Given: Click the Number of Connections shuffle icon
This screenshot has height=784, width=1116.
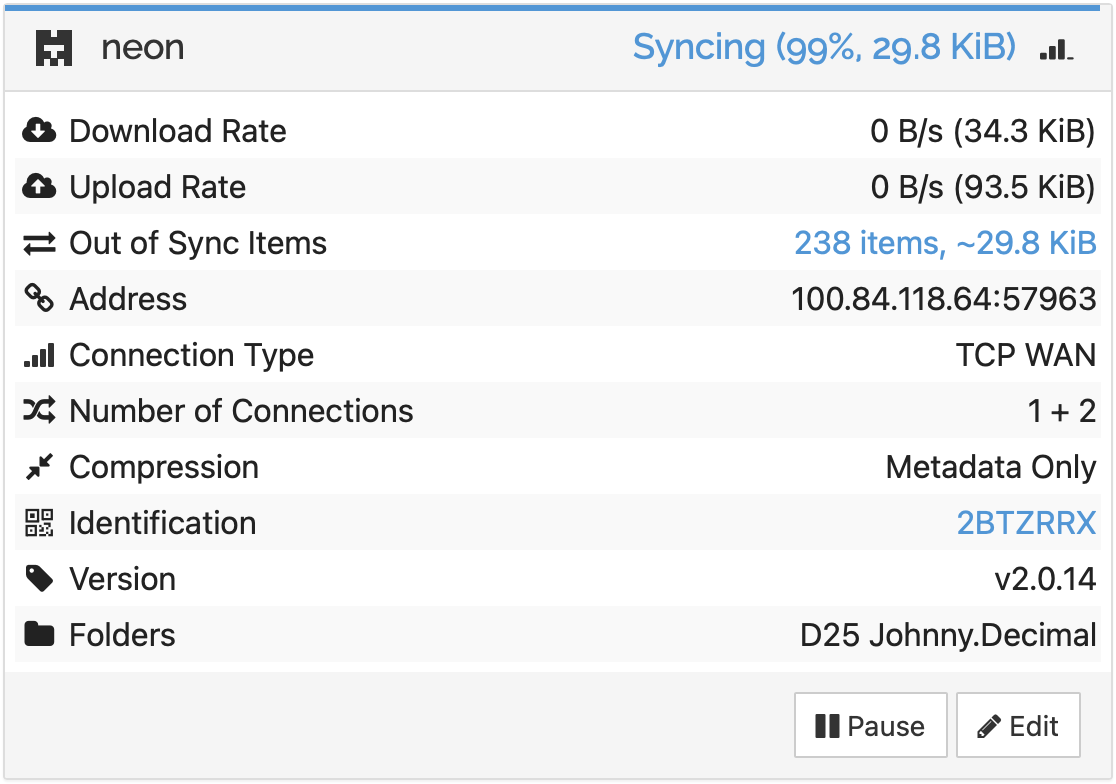Looking at the screenshot, I should click(x=39, y=410).
